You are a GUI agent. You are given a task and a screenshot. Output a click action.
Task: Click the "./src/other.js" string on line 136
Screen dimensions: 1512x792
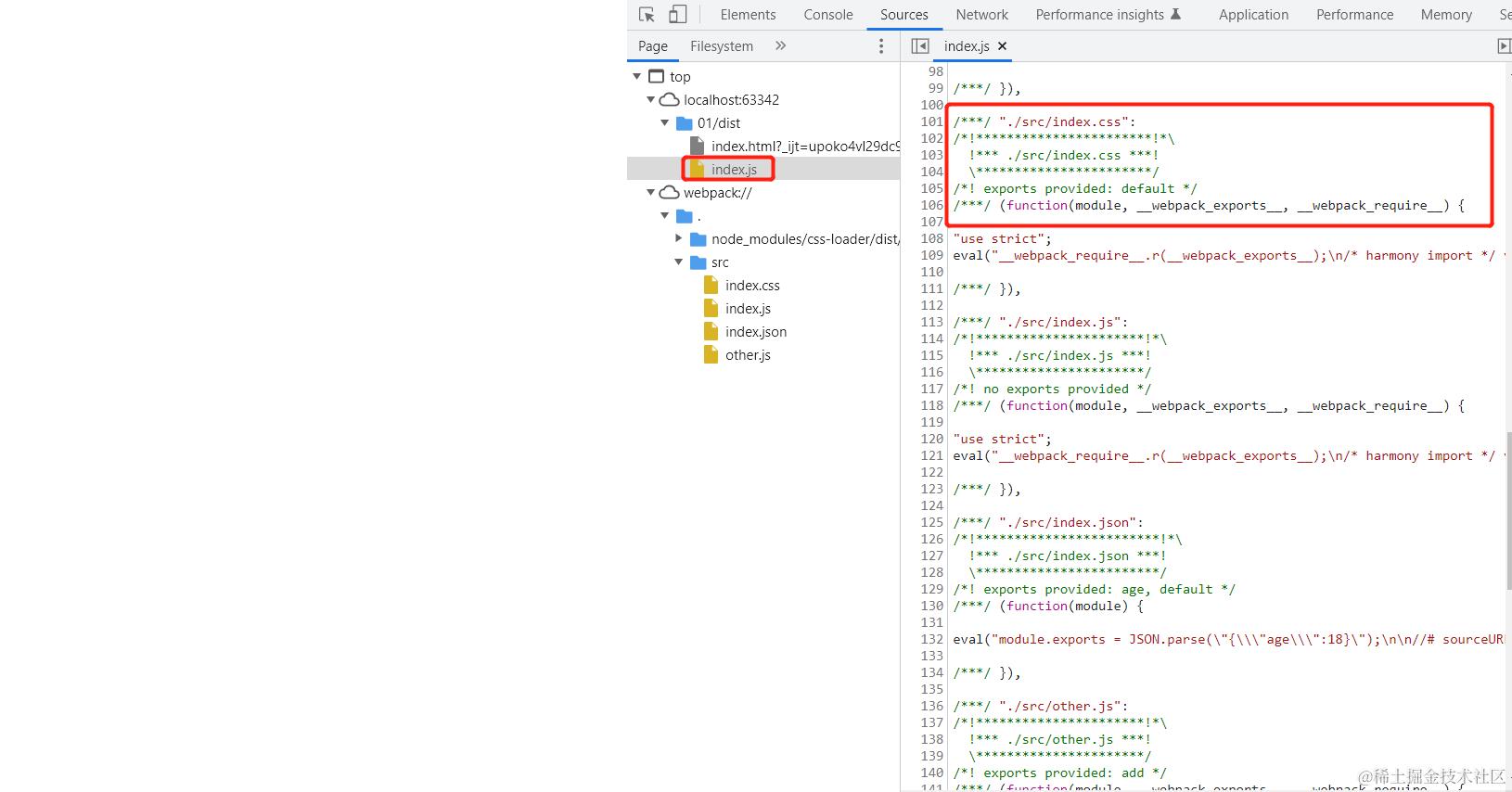coord(1059,706)
